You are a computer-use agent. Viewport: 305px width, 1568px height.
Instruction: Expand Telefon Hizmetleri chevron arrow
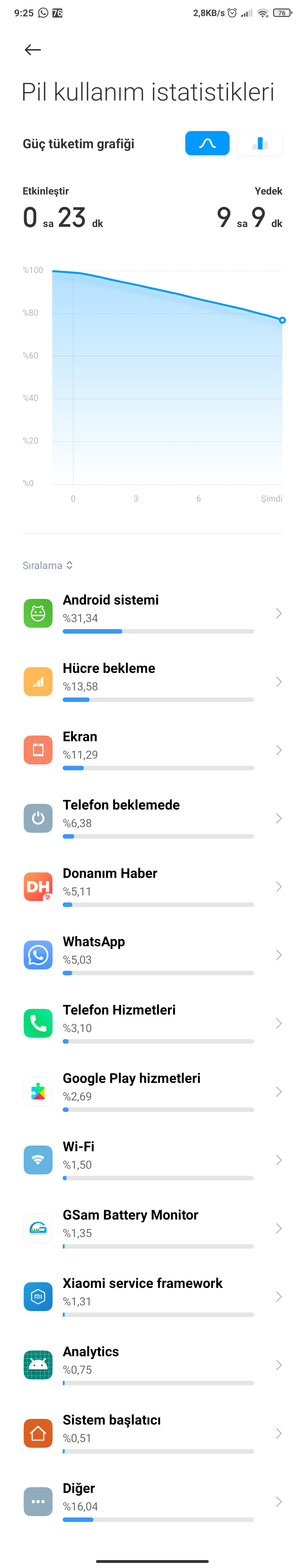(x=278, y=1023)
